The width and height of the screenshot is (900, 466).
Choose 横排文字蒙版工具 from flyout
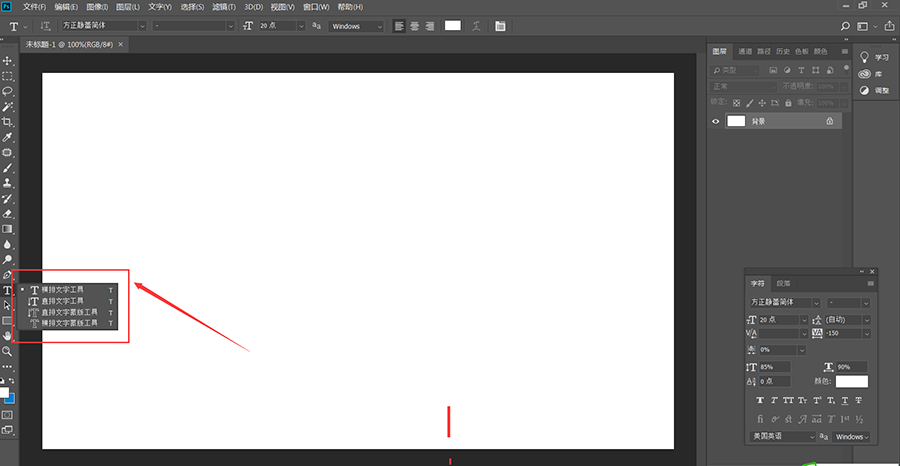tap(68, 323)
